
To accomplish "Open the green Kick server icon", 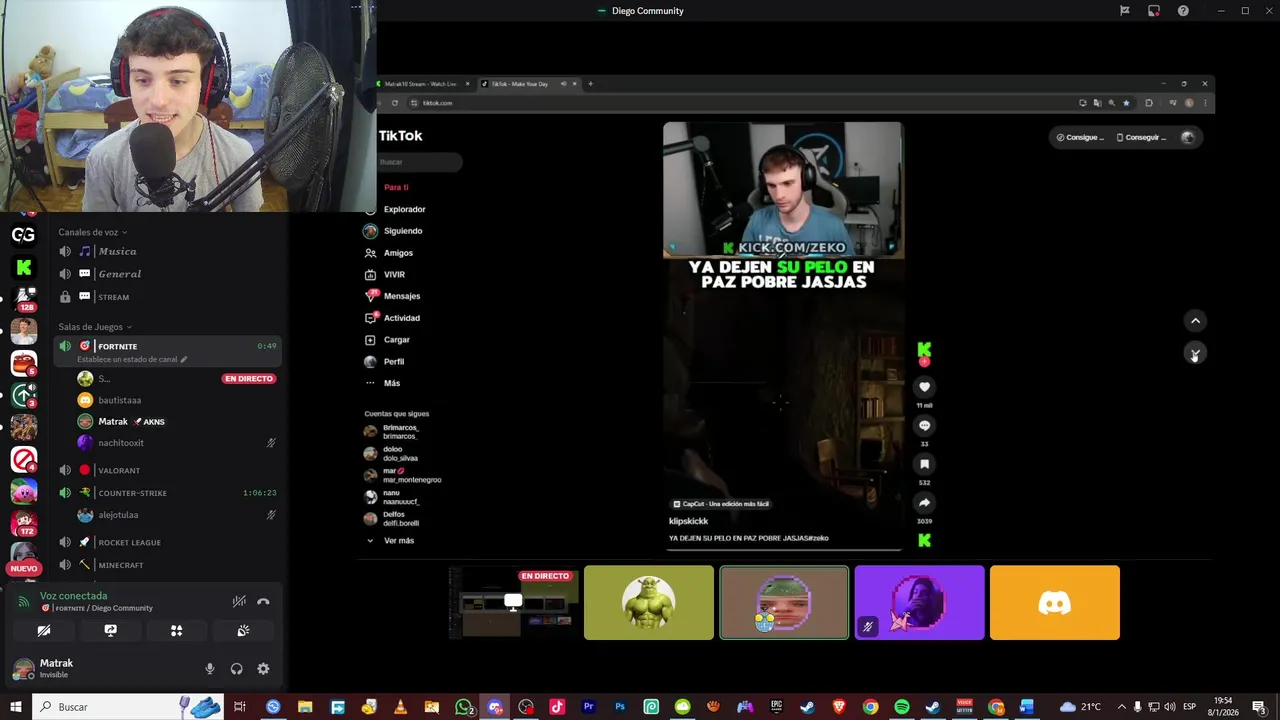I will coord(23,267).
